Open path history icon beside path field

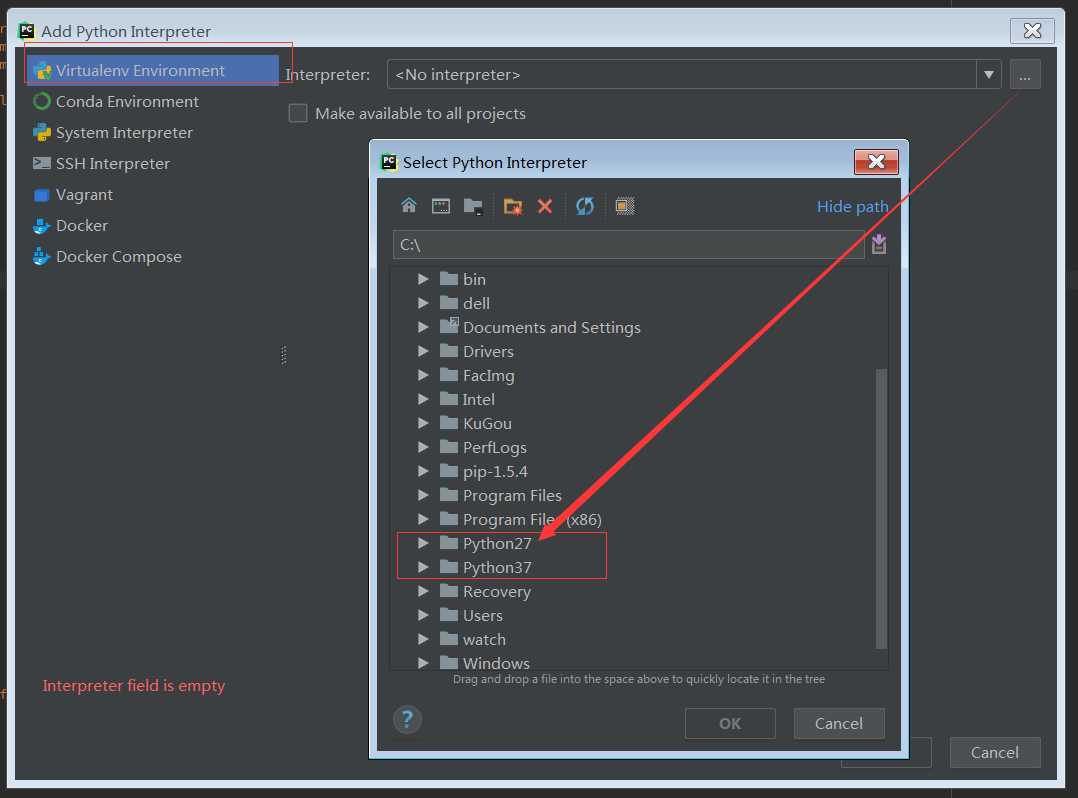pos(879,244)
